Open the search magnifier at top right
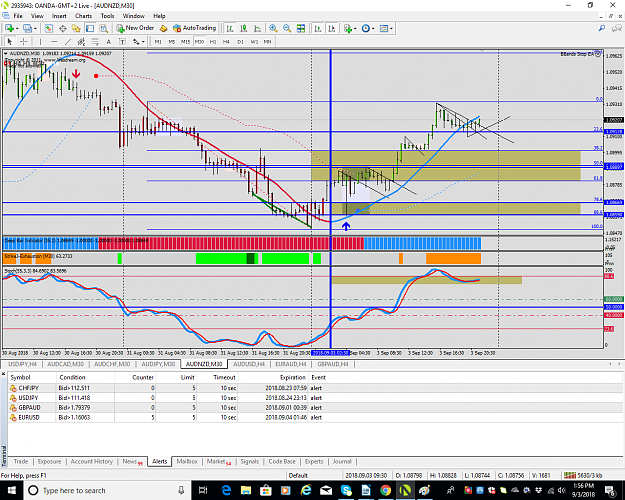Viewport: 625px width, 500px height. (x=601, y=28)
